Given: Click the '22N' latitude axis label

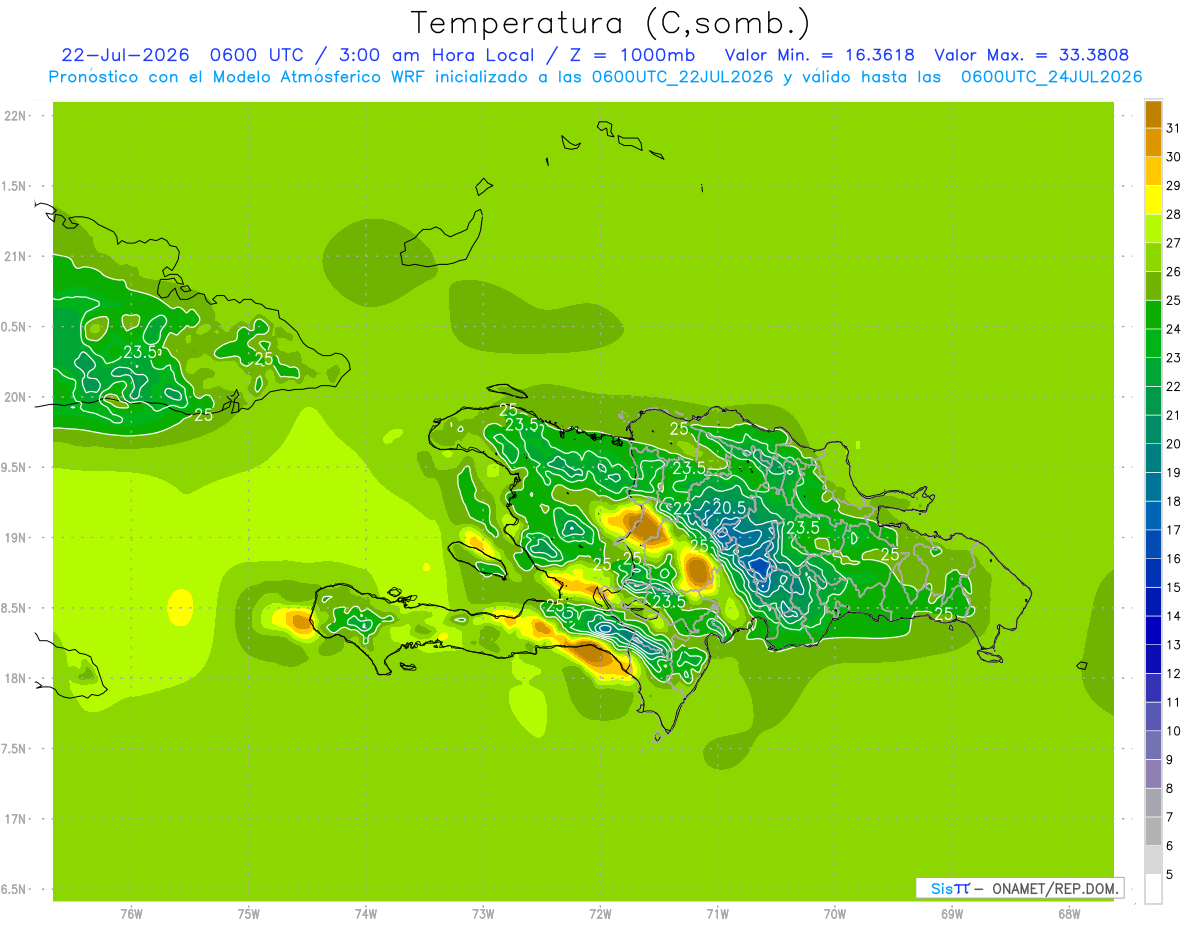Looking at the screenshot, I should point(16,116).
